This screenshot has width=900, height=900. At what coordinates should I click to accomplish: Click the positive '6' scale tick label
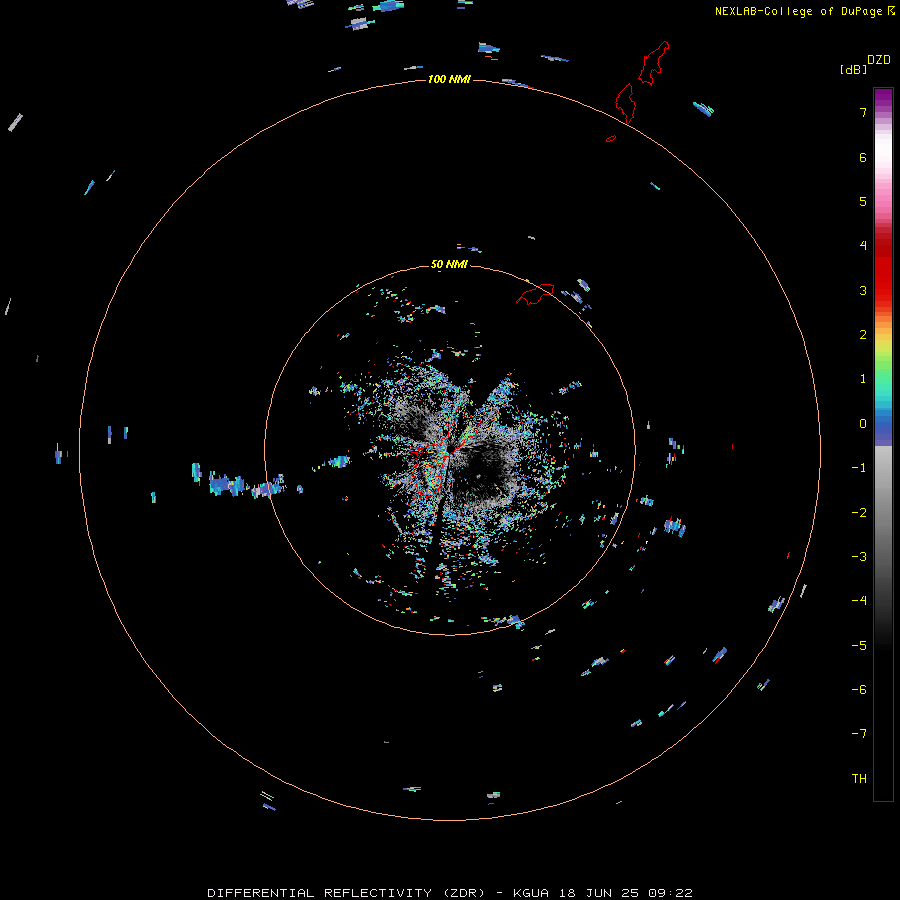pyautogui.click(x=862, y=157)
